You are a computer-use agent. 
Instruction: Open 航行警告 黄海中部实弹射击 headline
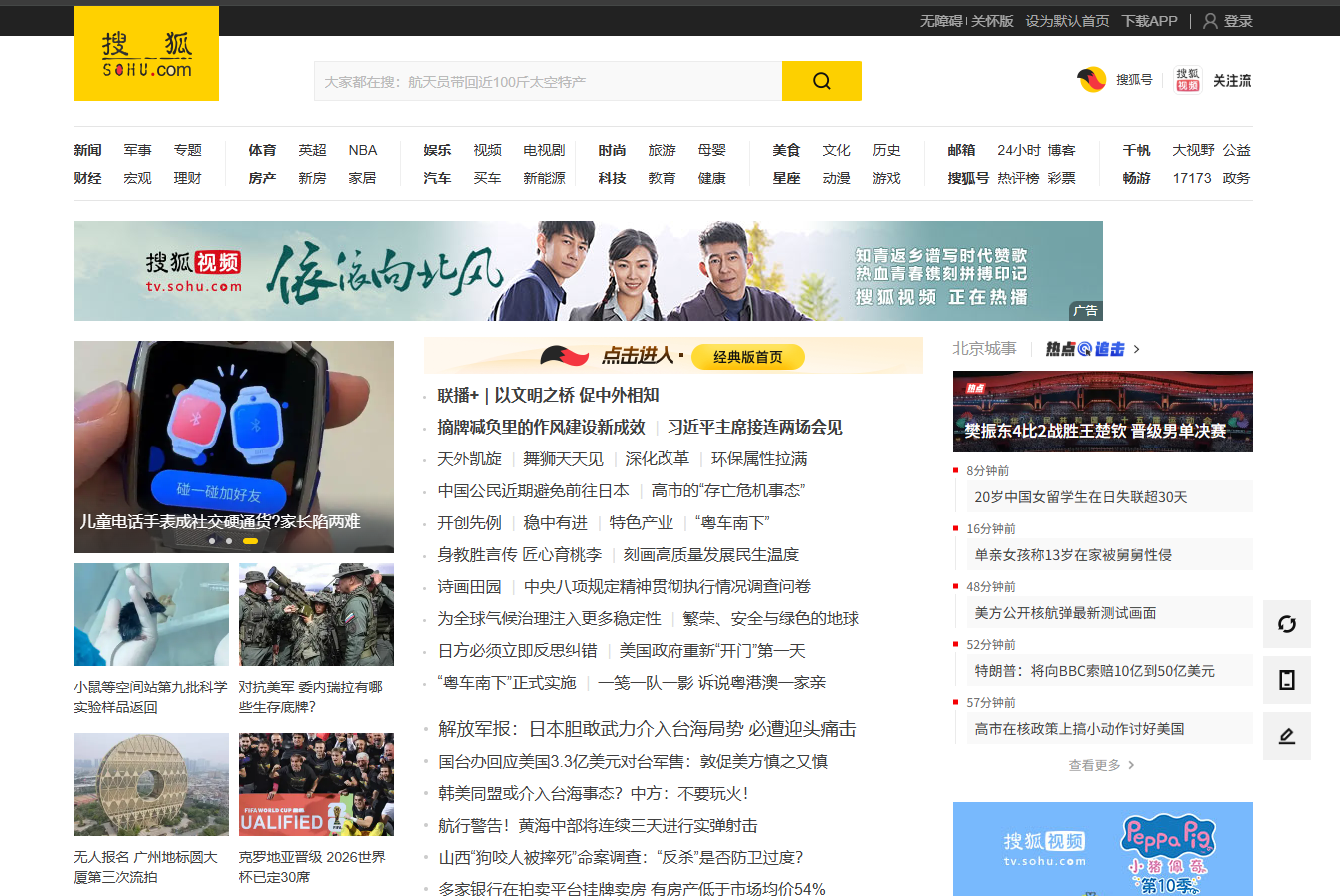[x=598, y=826]
